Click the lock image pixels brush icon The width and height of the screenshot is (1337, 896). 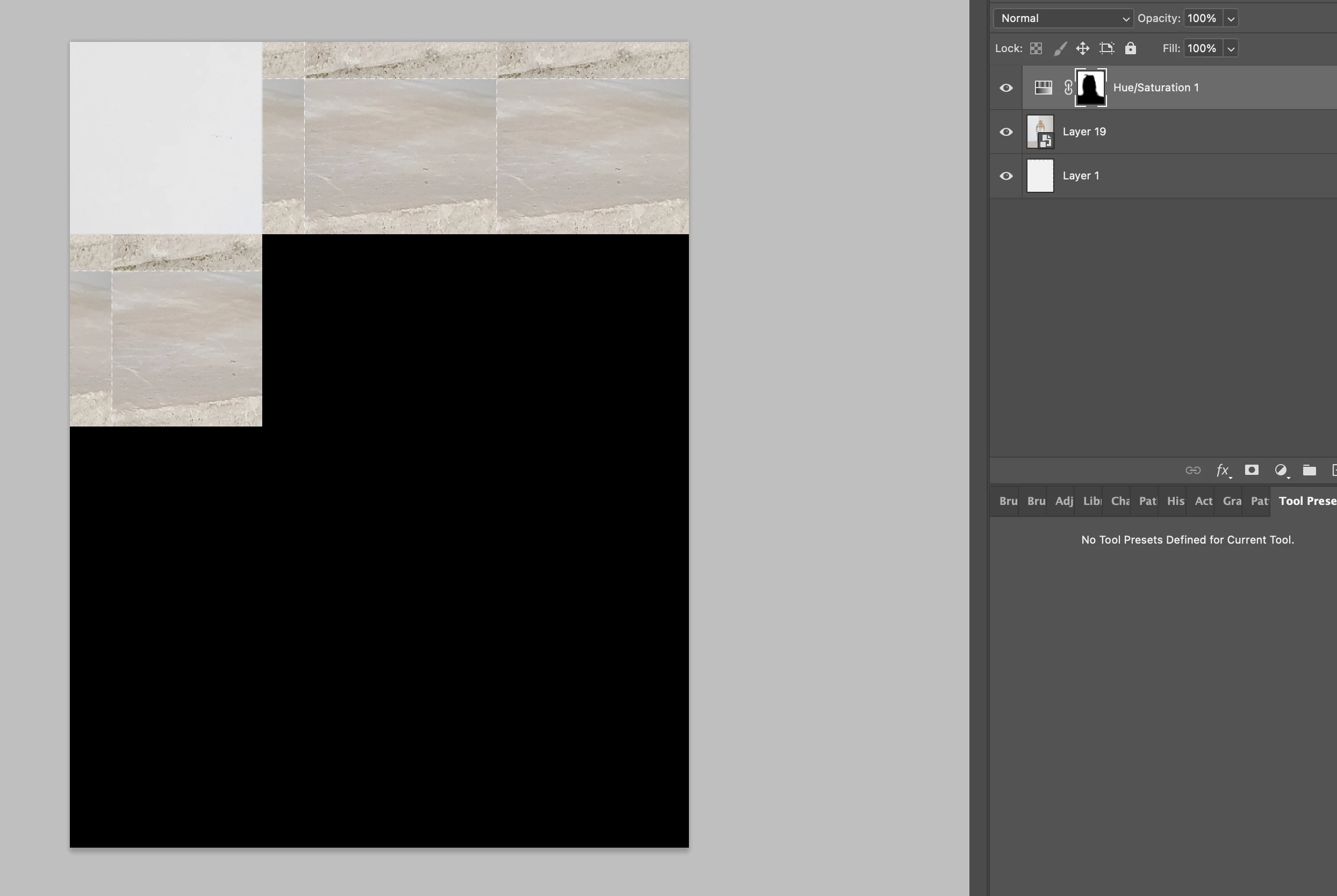tap(1060, 48)
